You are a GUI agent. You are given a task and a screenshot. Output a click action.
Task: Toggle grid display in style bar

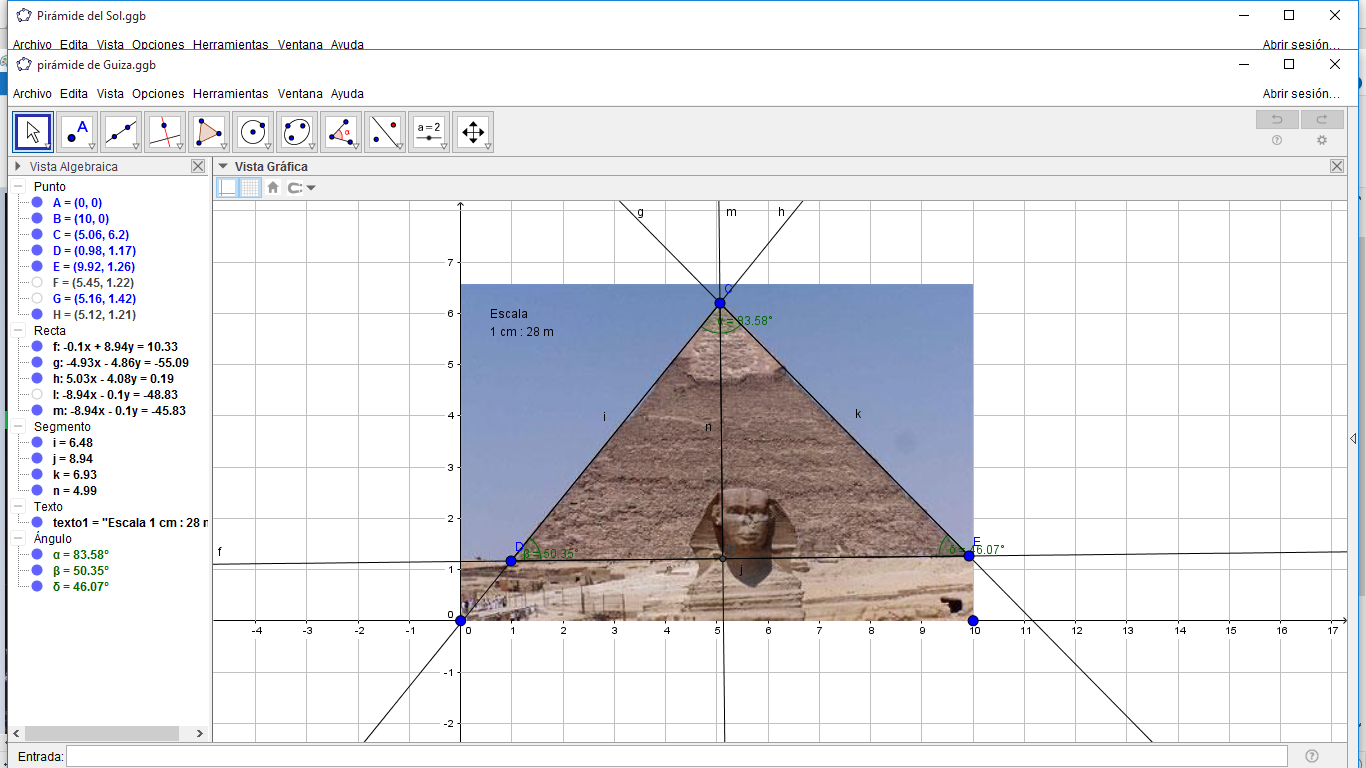click(x=250, y=187)
